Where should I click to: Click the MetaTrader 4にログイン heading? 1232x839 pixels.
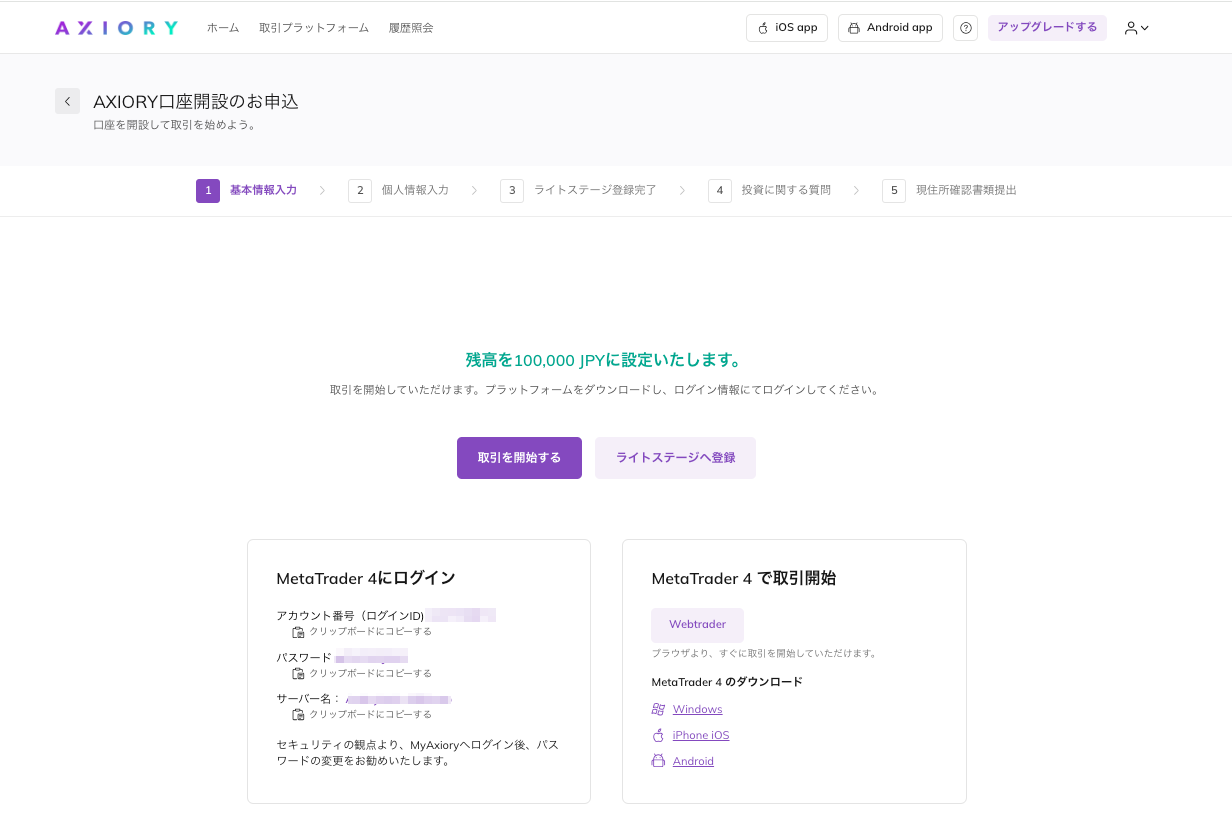[x=366, y=578]
